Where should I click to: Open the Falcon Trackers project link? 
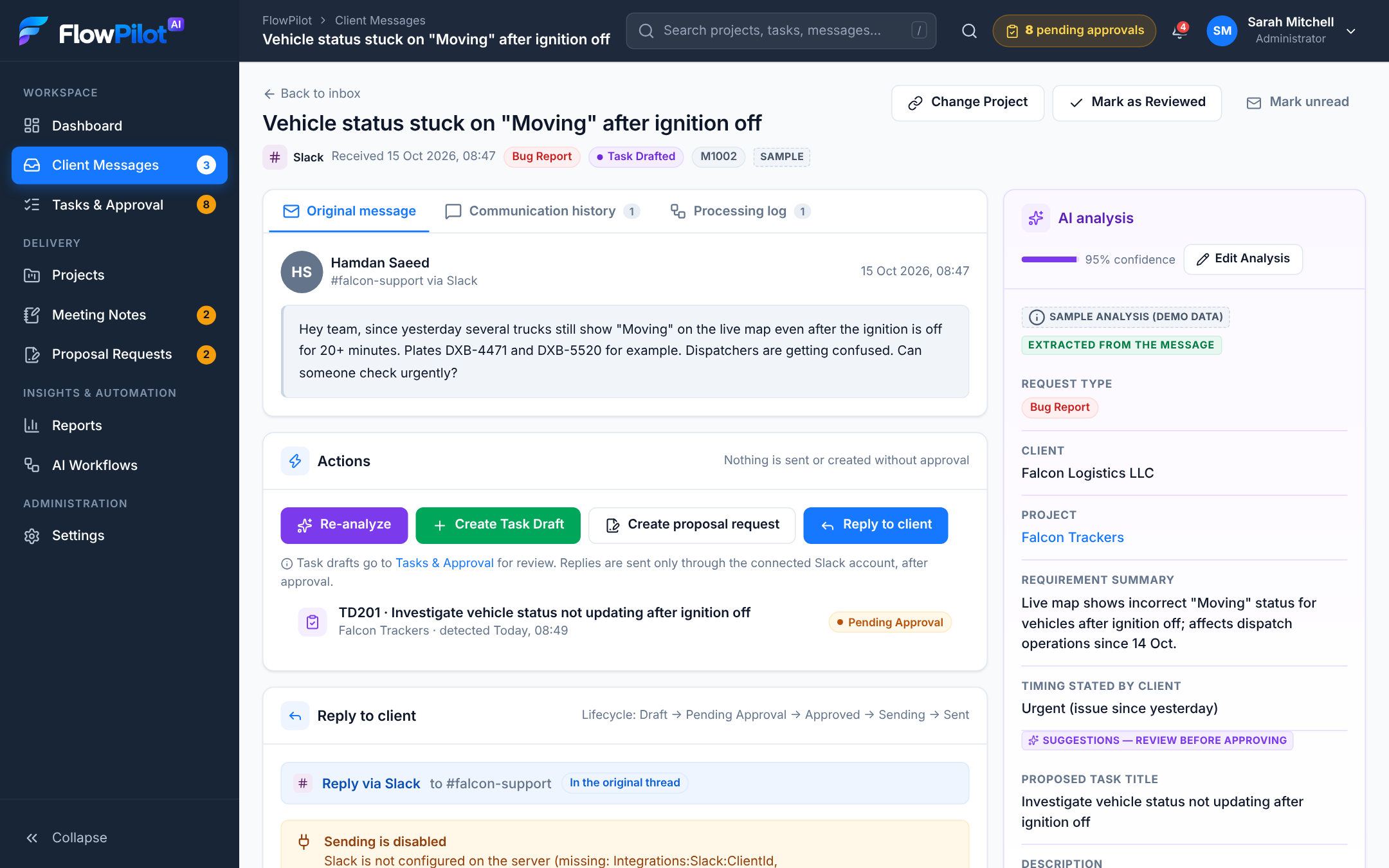1073,537
